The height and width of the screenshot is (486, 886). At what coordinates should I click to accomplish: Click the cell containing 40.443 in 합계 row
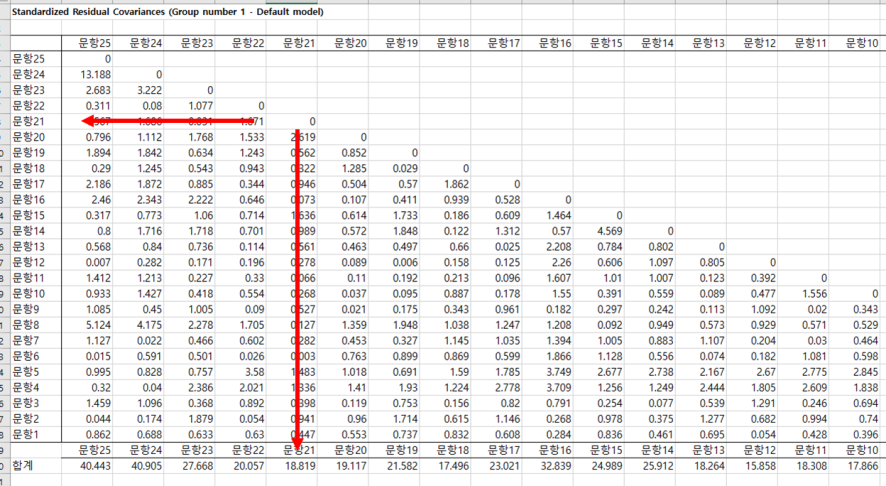pos(95,466)
